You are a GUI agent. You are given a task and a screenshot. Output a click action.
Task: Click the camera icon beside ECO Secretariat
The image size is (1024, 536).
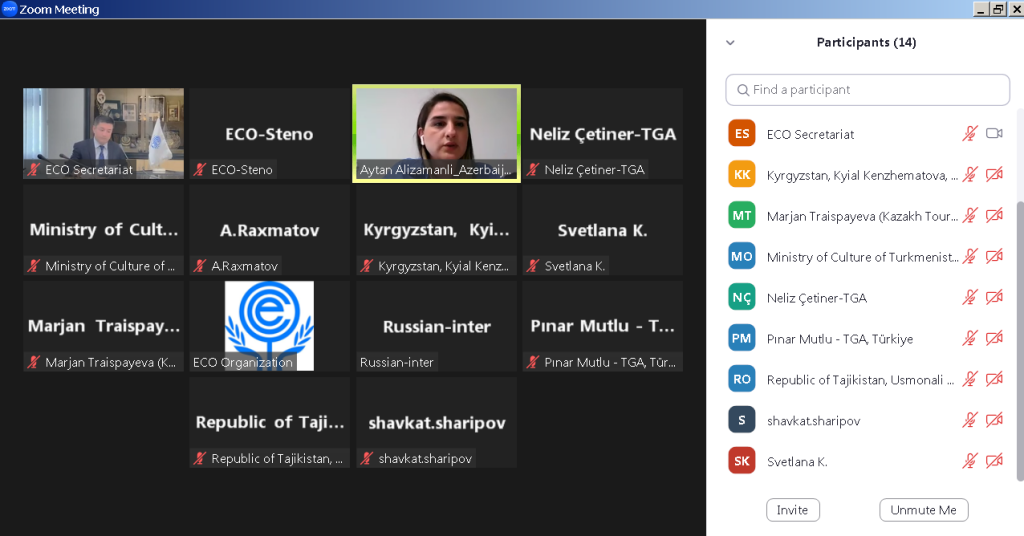coord(994,134)
